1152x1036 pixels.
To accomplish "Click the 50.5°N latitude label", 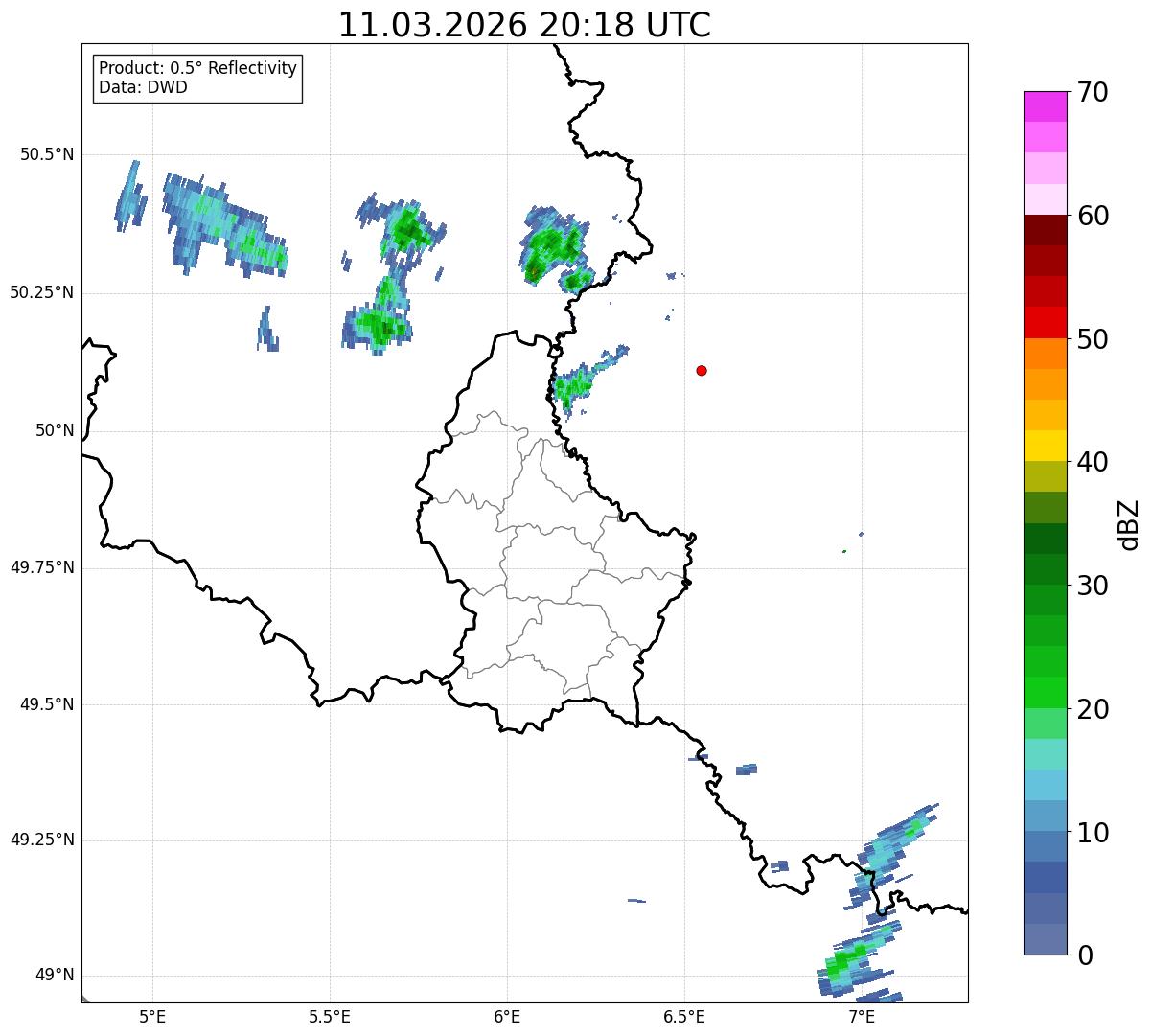I will pyautogui.click(x=47, y=154).
